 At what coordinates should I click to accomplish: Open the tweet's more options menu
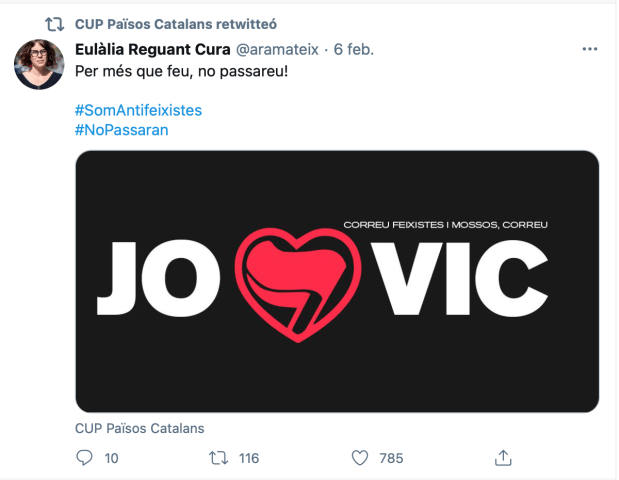coord(591,48)
